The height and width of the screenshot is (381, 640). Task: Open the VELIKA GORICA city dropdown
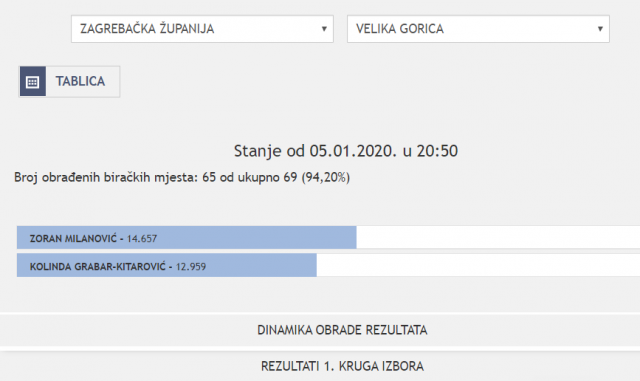(x=478, y=29)
